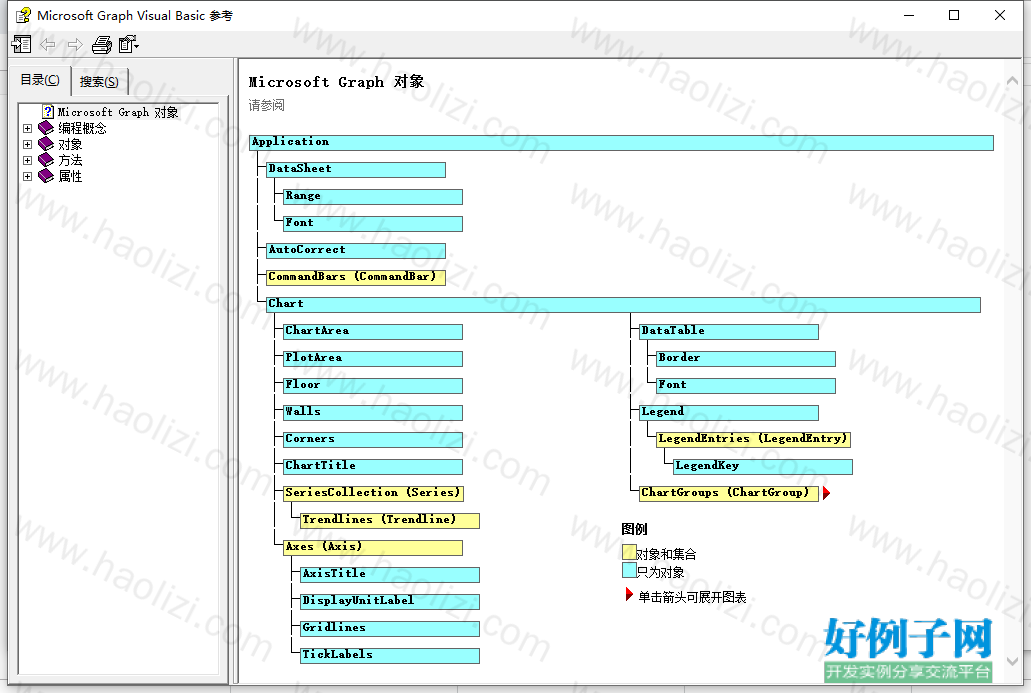Click the Back arrow toolbar icon
Screen dimensions: 1031x693
pos(48,45)
